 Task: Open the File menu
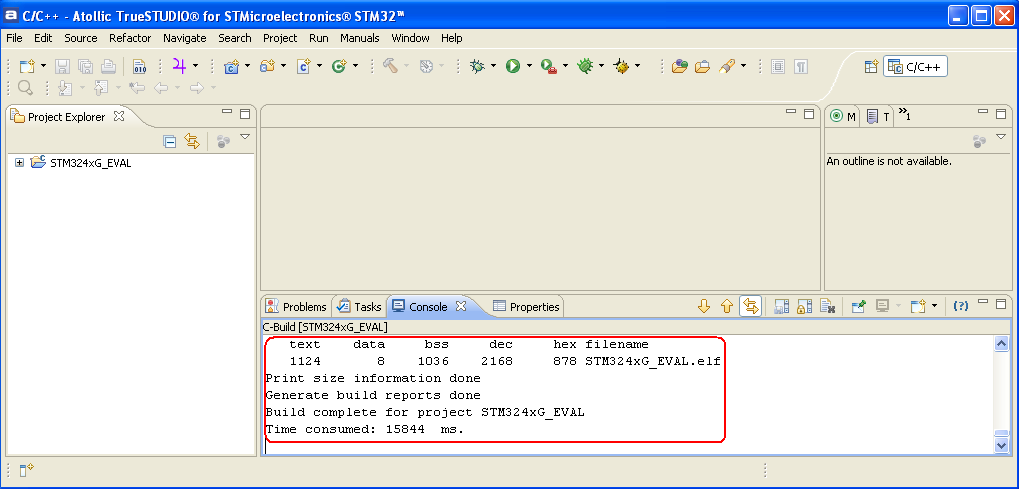click(14, 38)
